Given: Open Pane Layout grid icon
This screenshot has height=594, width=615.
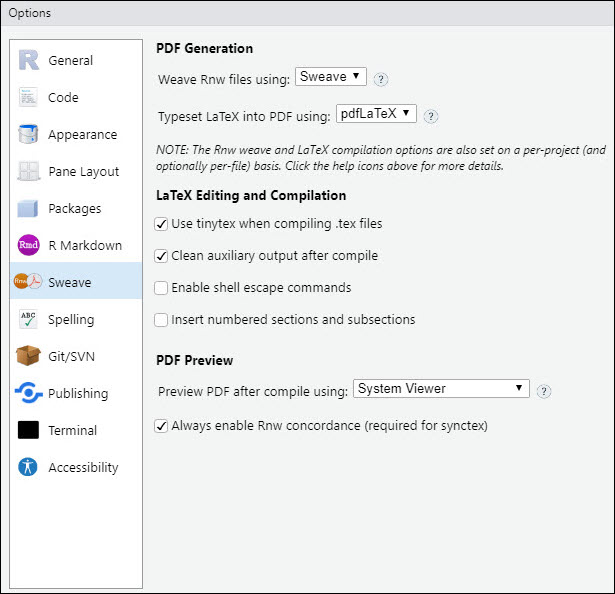Looking at the screenshot, I should (x=29, y=171).
